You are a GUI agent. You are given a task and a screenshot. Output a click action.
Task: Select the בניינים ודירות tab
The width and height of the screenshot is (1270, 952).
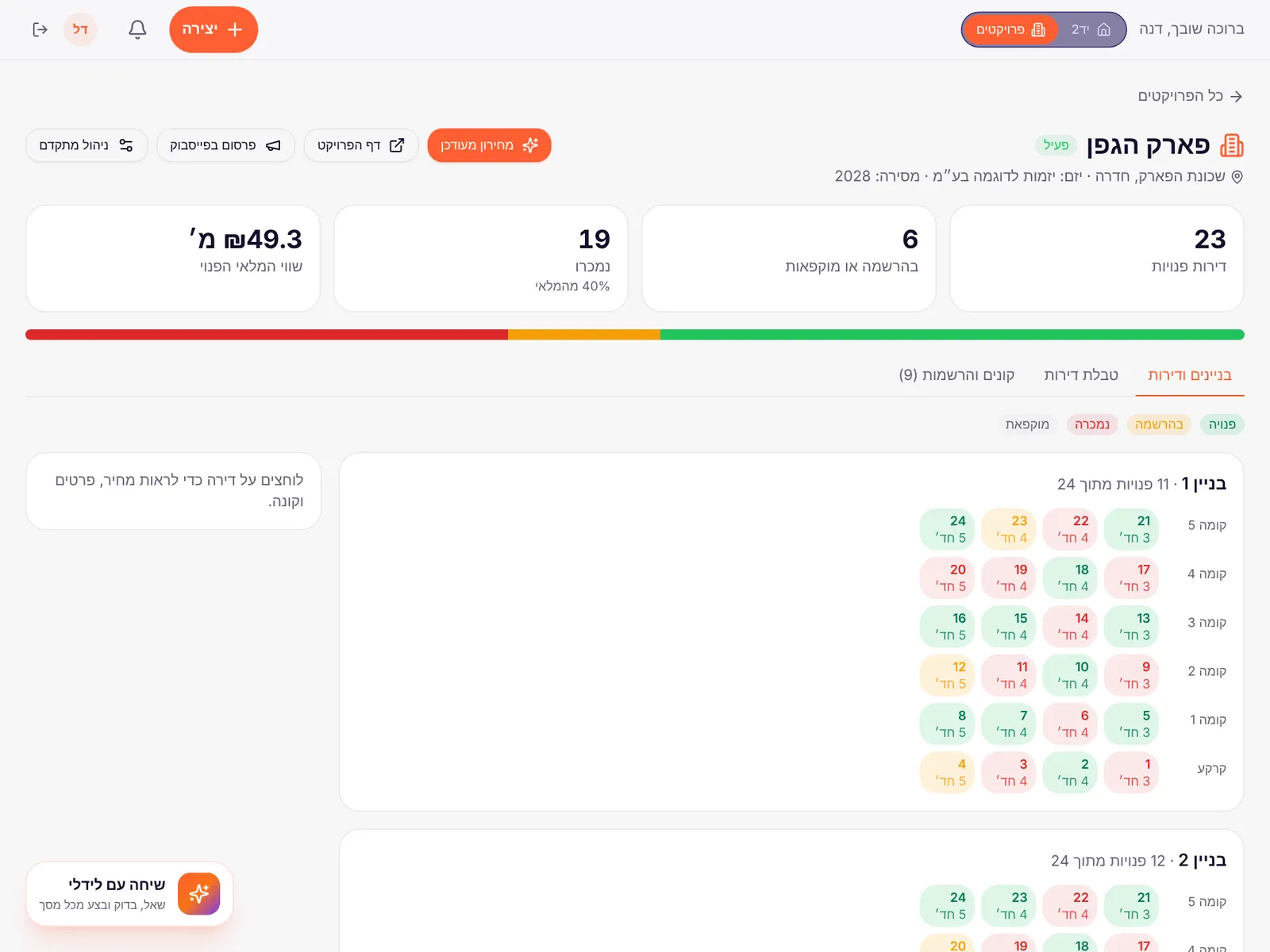(x=1190, y=374)
